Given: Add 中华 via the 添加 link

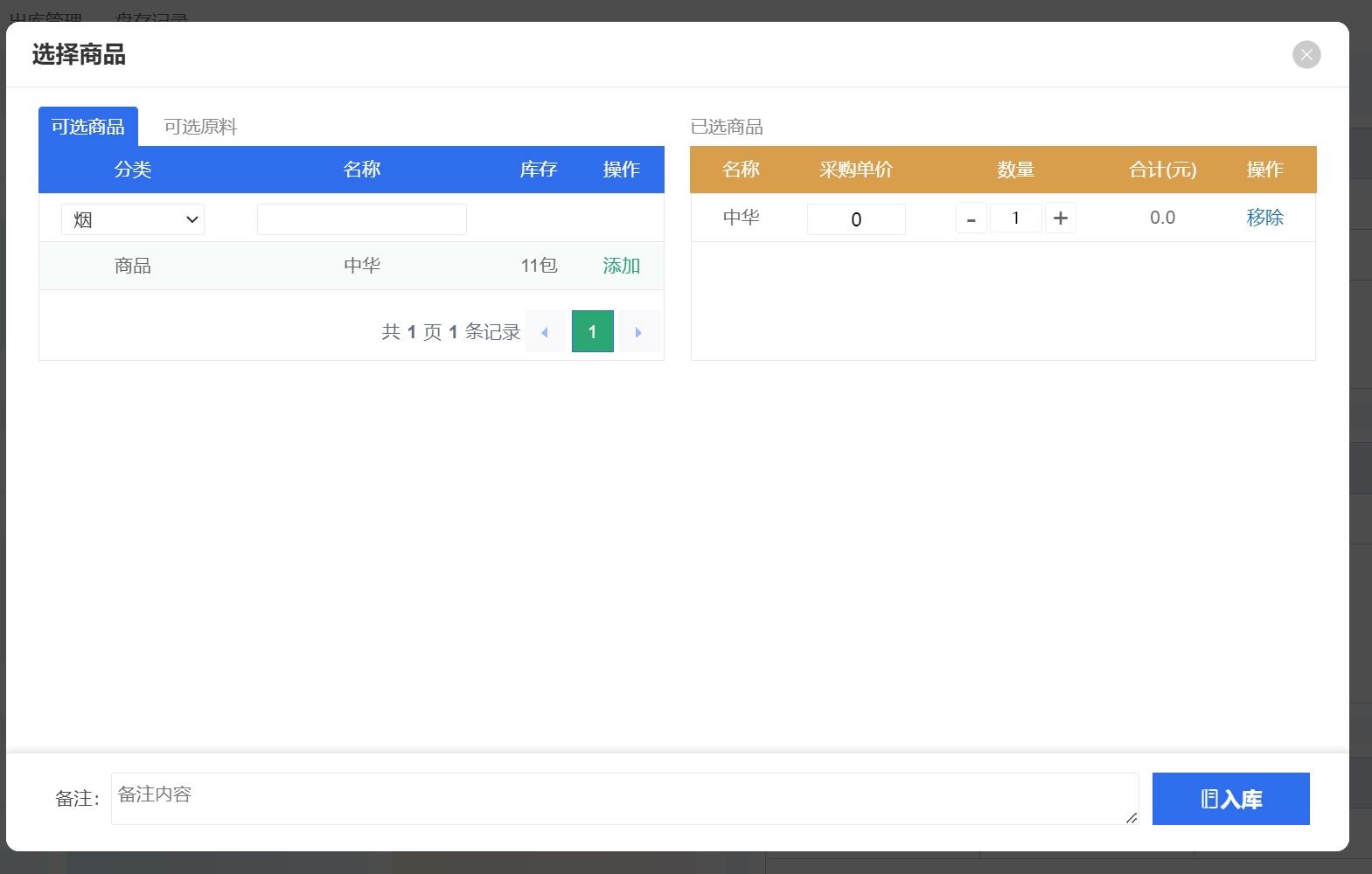Looking at the screenshot, I should (x=621, y=266).
